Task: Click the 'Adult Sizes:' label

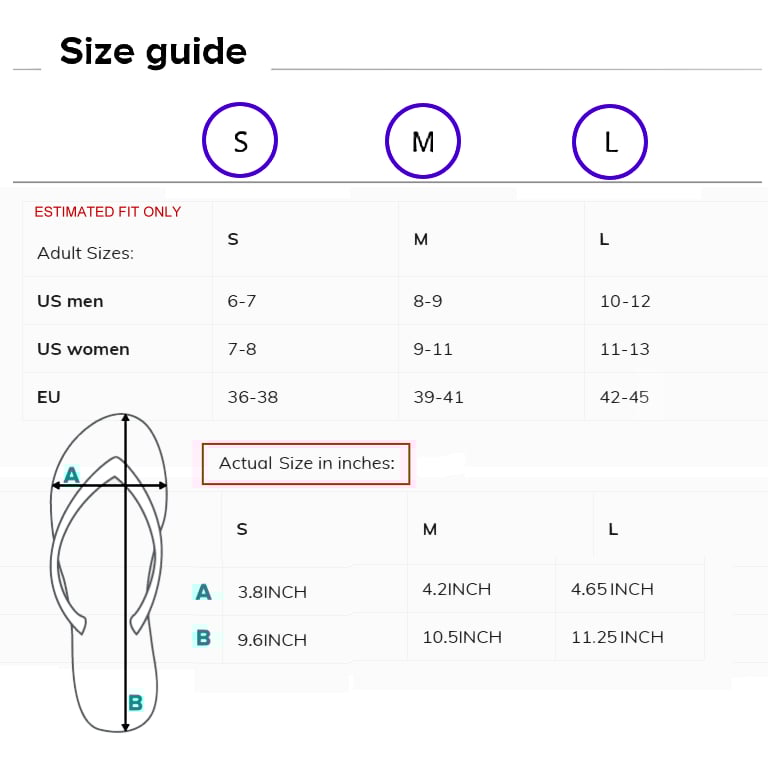Action: tap(85, 253)
